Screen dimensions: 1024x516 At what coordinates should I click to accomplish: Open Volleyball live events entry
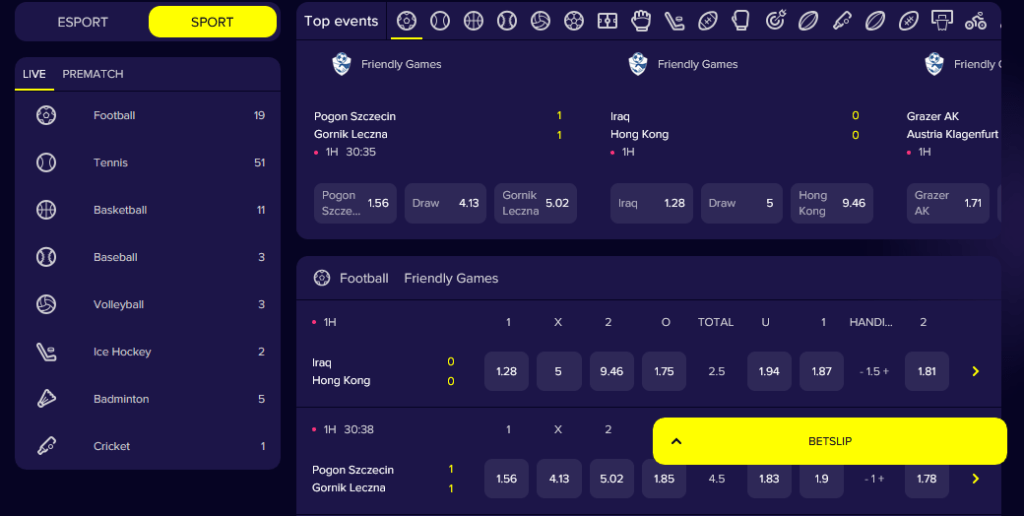[x=148, y=304]
